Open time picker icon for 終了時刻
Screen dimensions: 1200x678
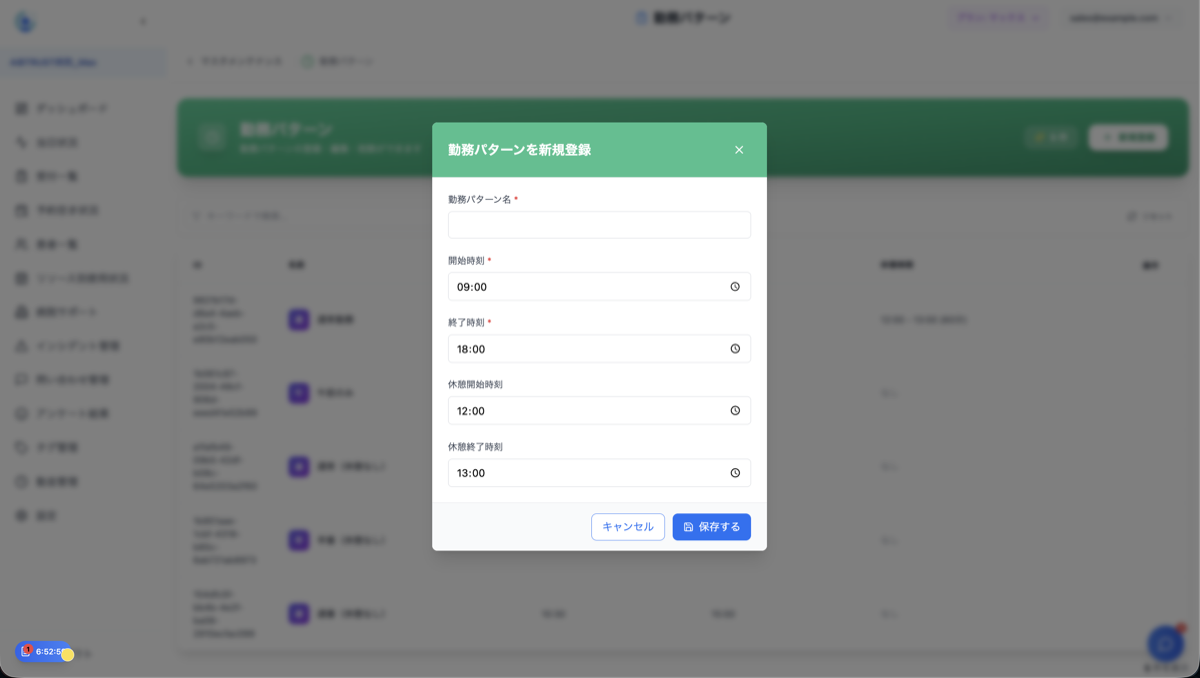(735, 349)
